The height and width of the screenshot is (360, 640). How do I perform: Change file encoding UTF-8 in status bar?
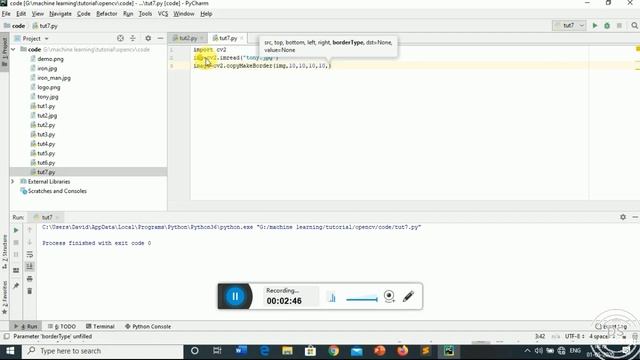[x=574, y=336]
